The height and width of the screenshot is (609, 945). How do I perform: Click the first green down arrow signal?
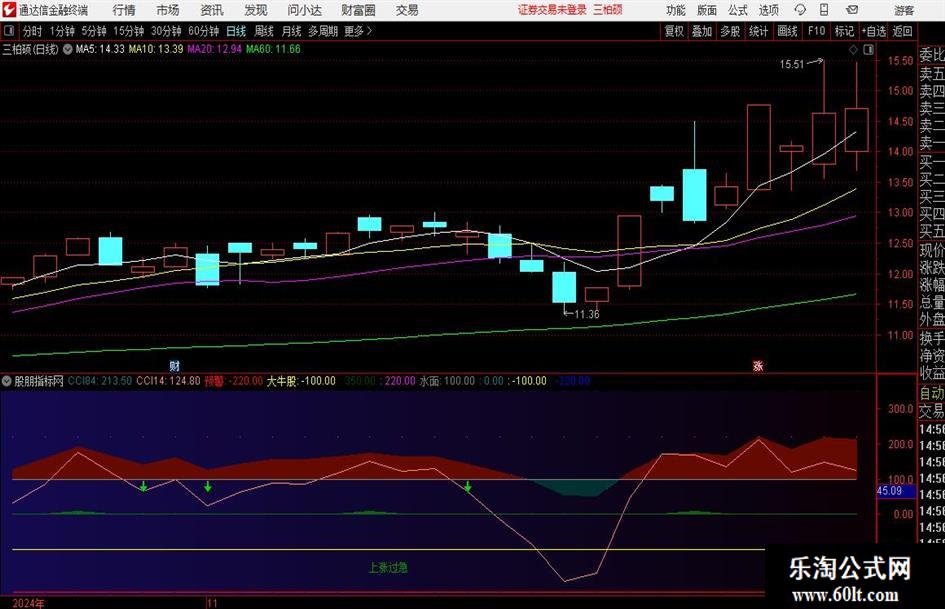coord(143,486)
